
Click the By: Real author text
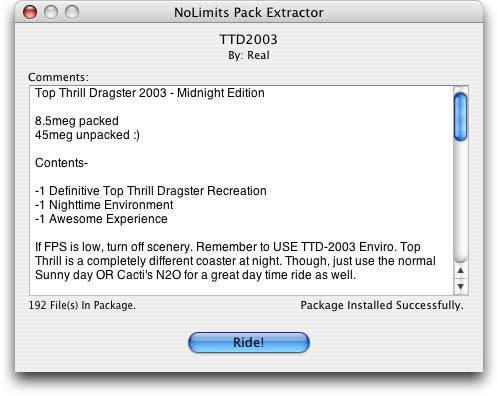(249, 55)
